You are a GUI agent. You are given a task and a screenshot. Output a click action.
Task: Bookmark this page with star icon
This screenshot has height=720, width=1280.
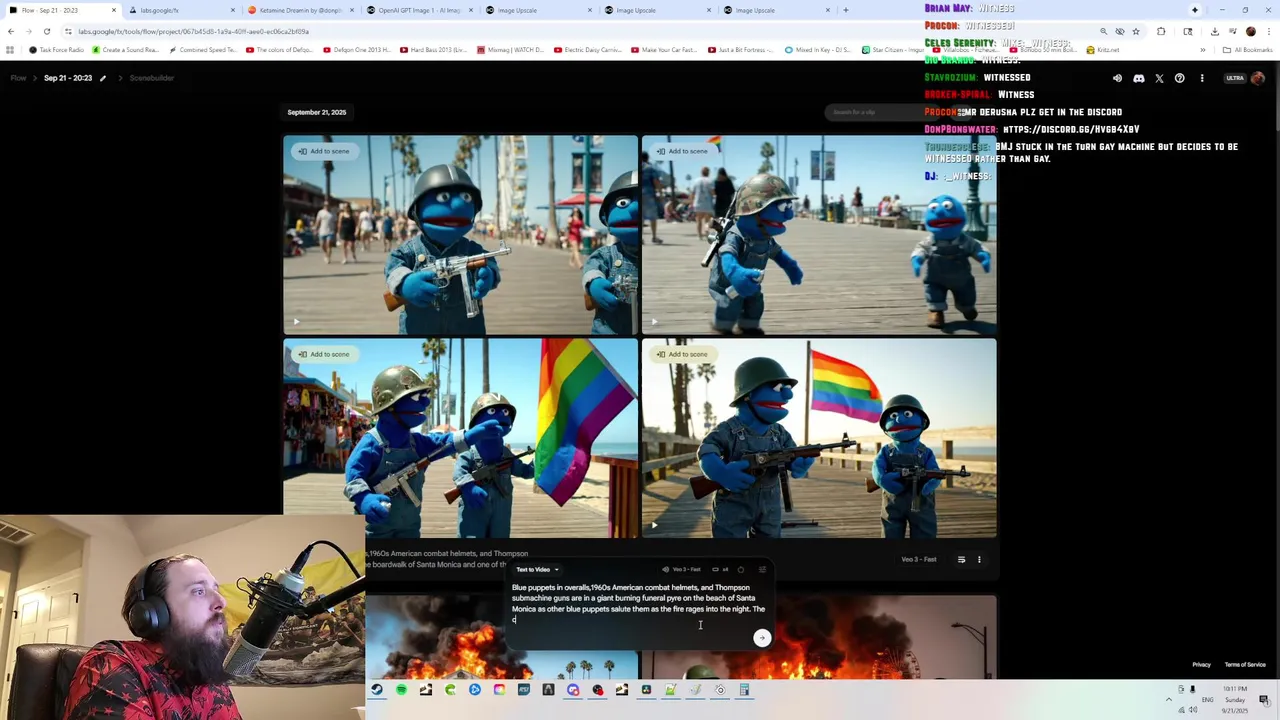(1136, 31)
